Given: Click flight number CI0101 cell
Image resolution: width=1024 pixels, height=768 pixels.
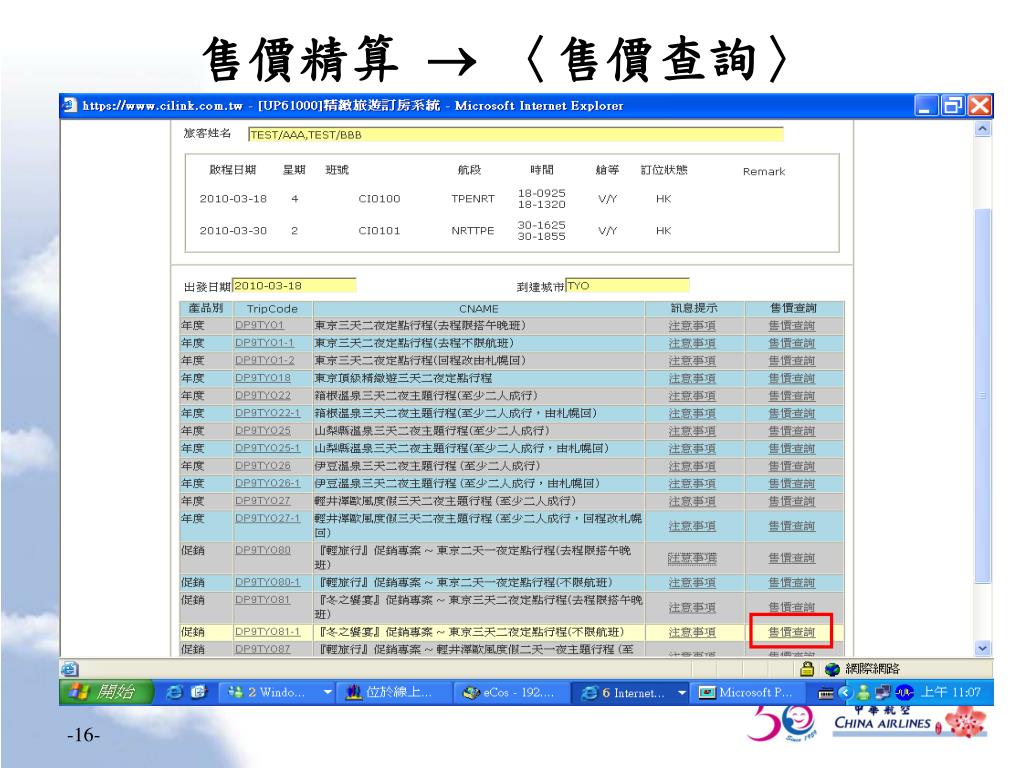Looking at the screenshot, I should [x=379, y=231].
